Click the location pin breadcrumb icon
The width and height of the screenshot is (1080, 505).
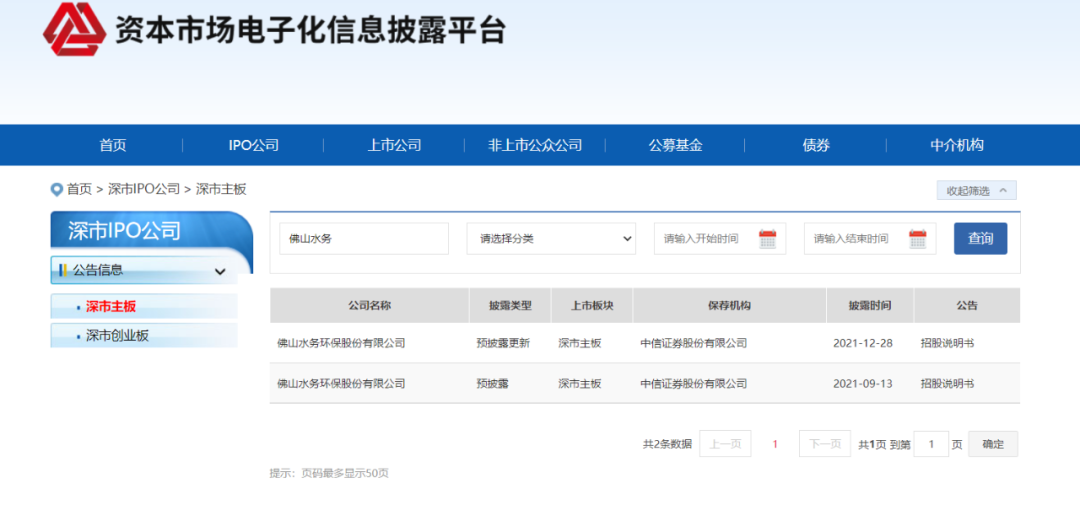coord(57,189)
